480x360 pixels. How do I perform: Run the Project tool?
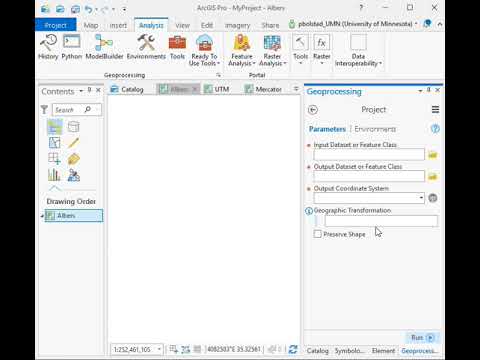[x=423, y=338]
